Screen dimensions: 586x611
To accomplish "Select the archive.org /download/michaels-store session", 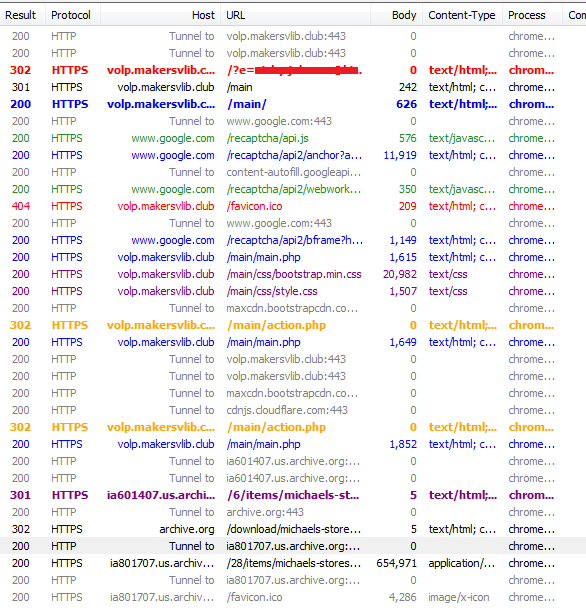I will pyautogui.click(x=293, y=529).
